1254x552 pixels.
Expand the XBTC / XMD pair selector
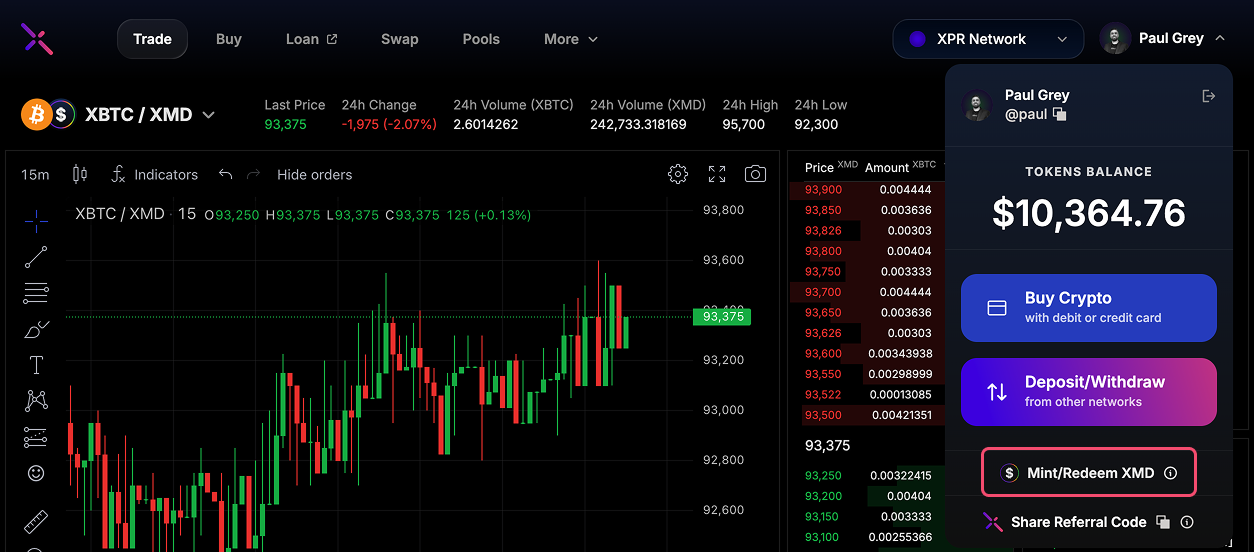coord(208,115)
